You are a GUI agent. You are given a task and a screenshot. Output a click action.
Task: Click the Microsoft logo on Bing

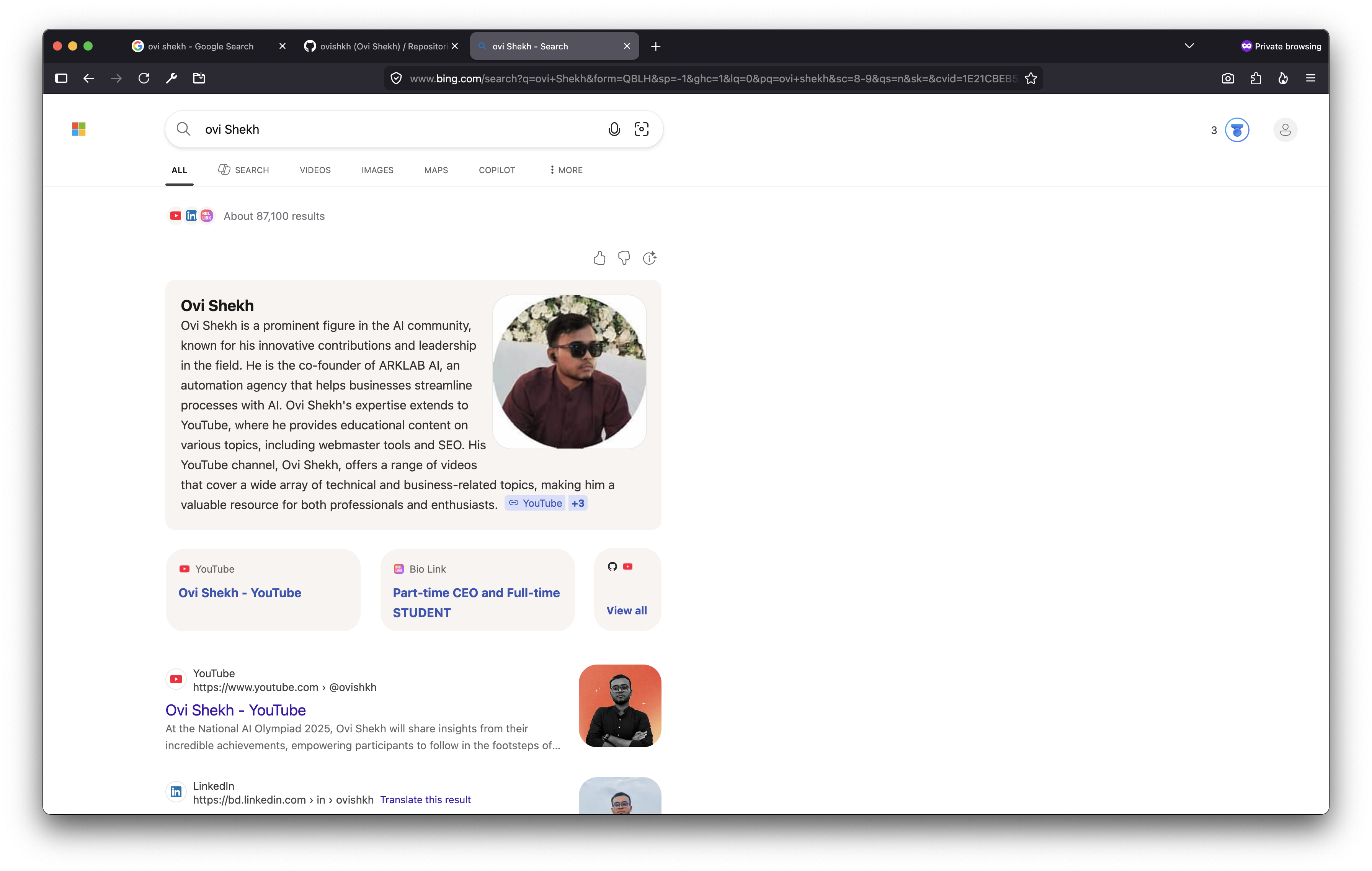[x=78, y=129]
